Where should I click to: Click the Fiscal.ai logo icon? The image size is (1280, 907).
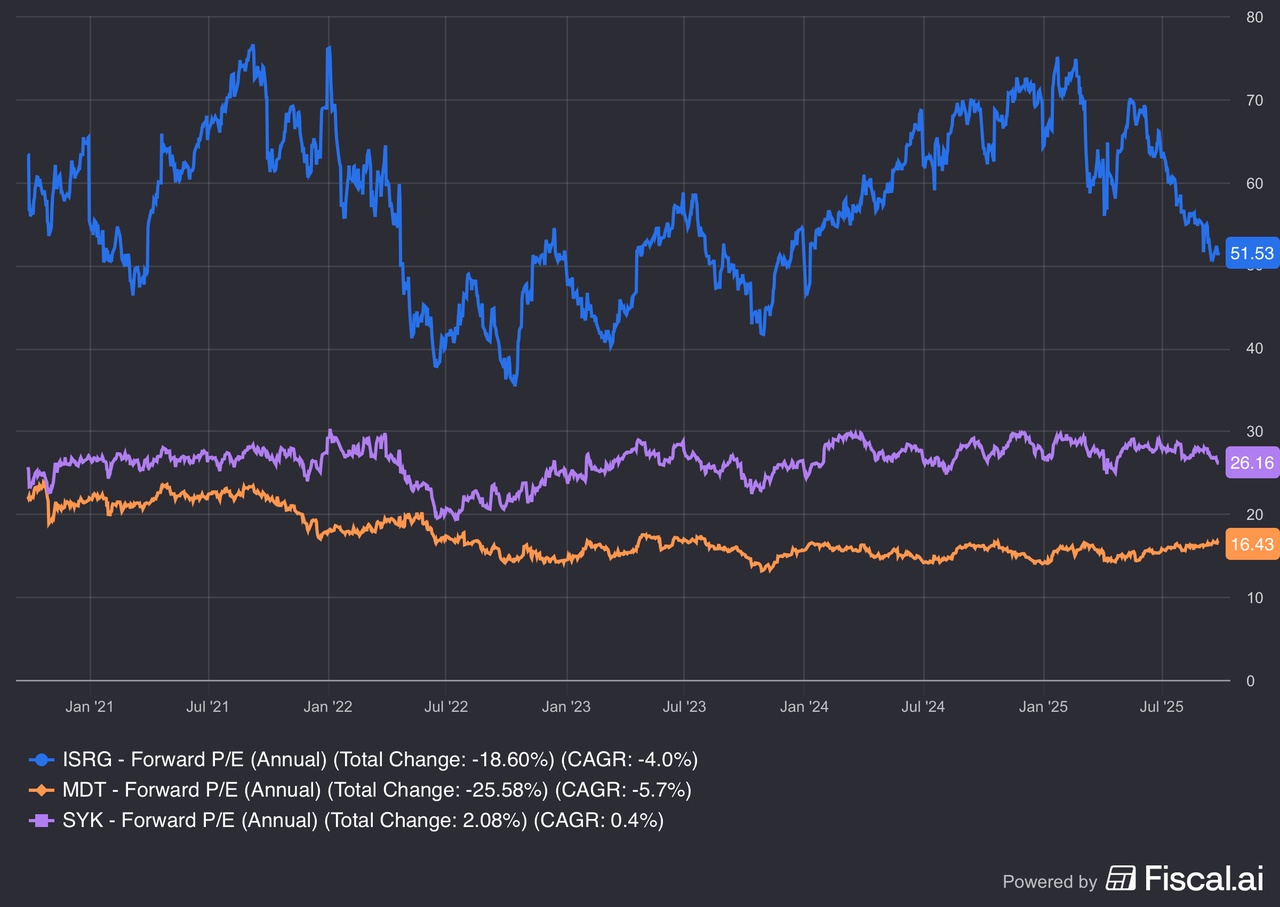[x=1121, y=880]
